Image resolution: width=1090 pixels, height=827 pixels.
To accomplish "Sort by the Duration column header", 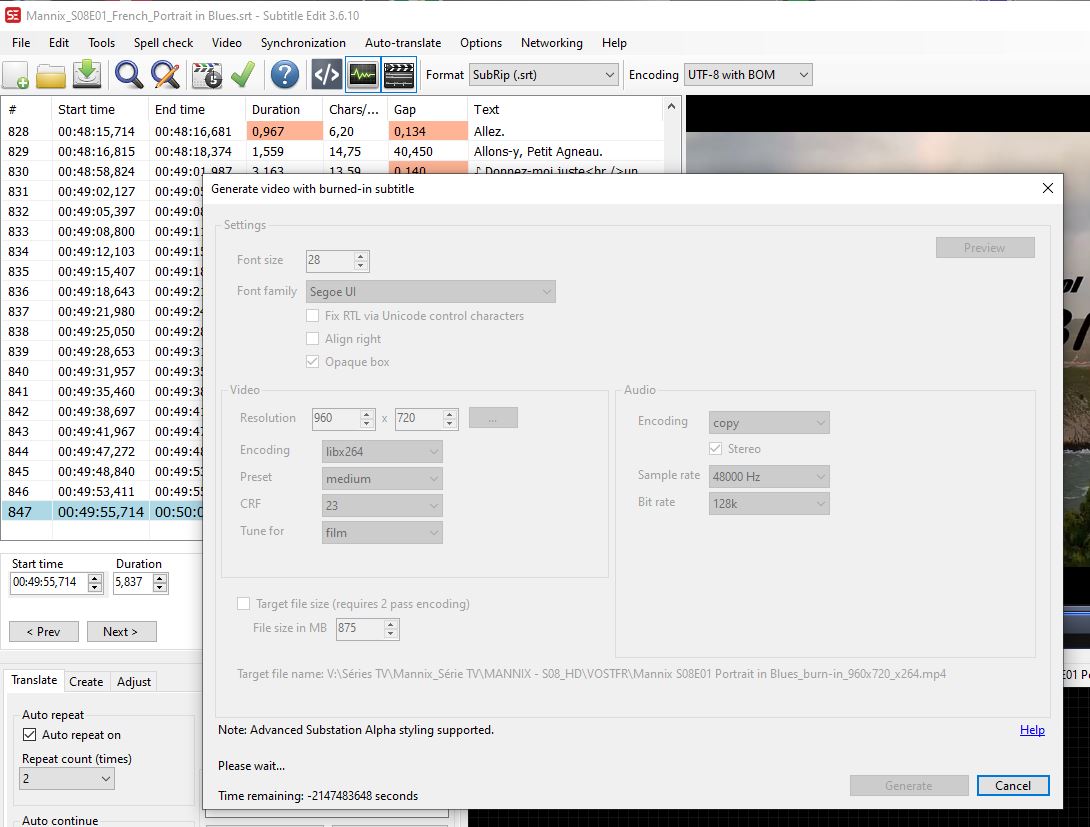I will [284, 109].
